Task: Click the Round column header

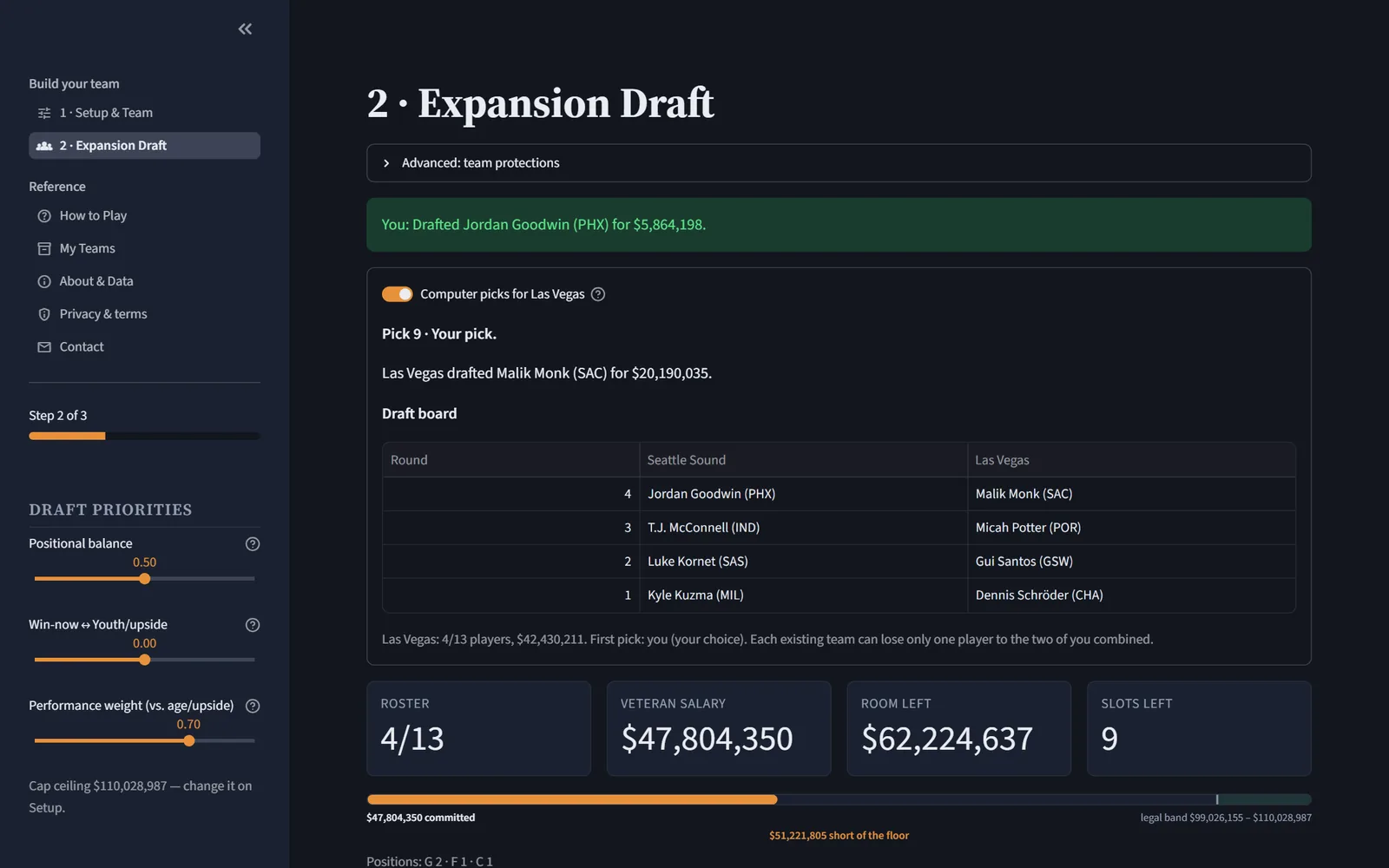Action: click(x=510, y=460)
